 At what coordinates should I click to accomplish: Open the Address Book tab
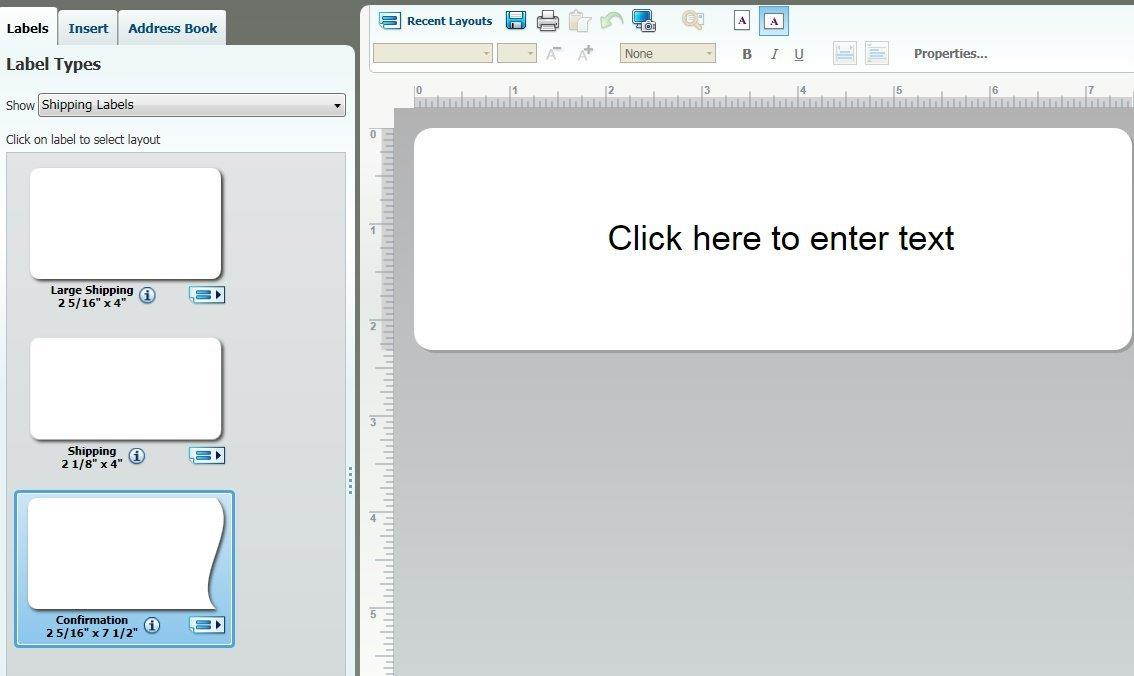click(x=172, y=28)
